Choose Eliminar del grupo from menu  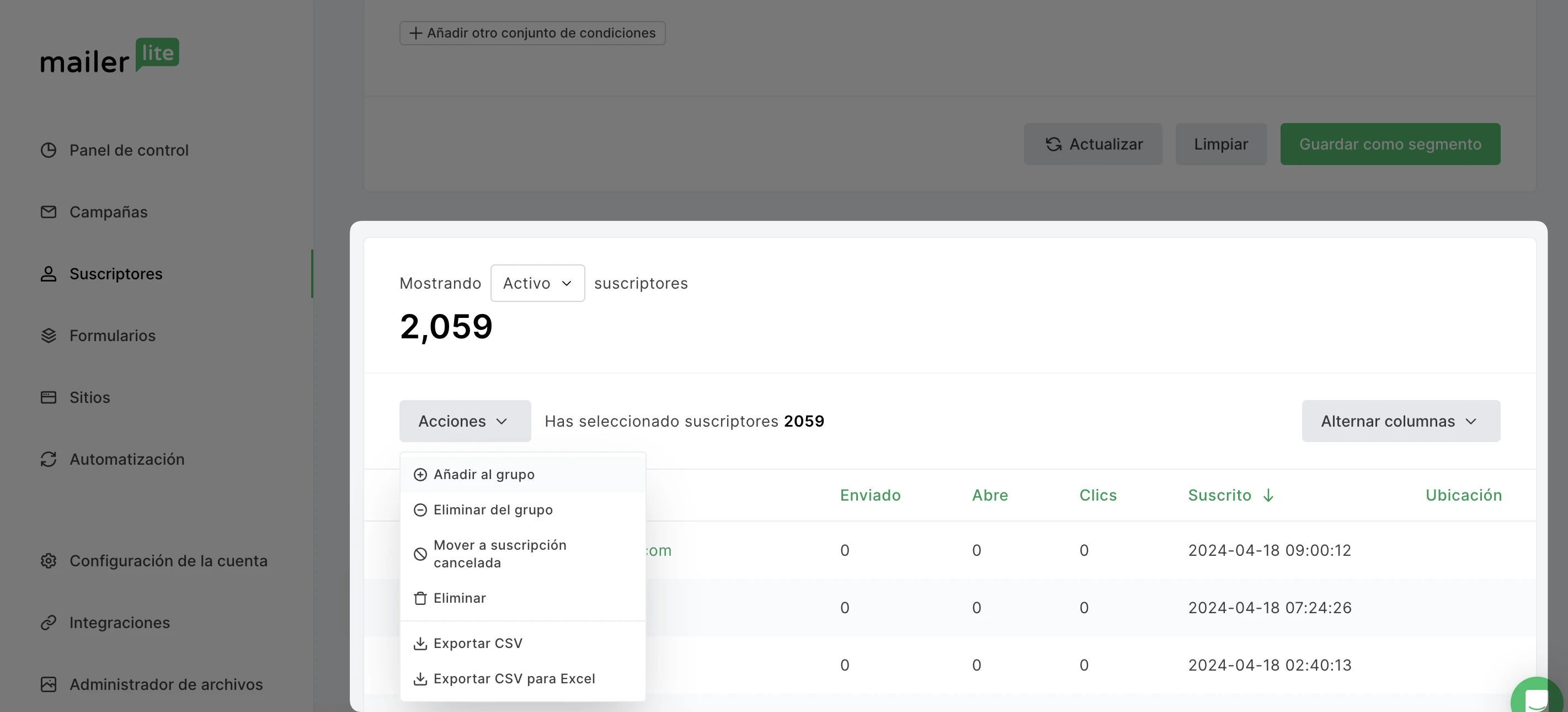click(x=493, y=510)
